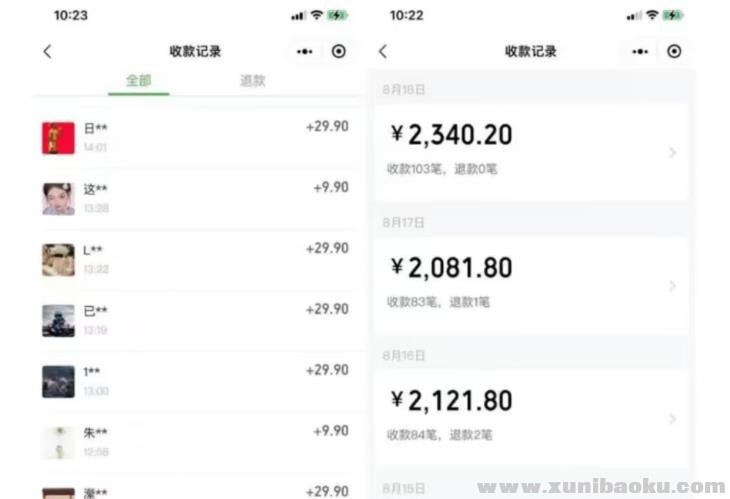The width and height of the screenshot is (730, 499).
Task: Tap the back arrow on right screen
Action: click(382, 52)
